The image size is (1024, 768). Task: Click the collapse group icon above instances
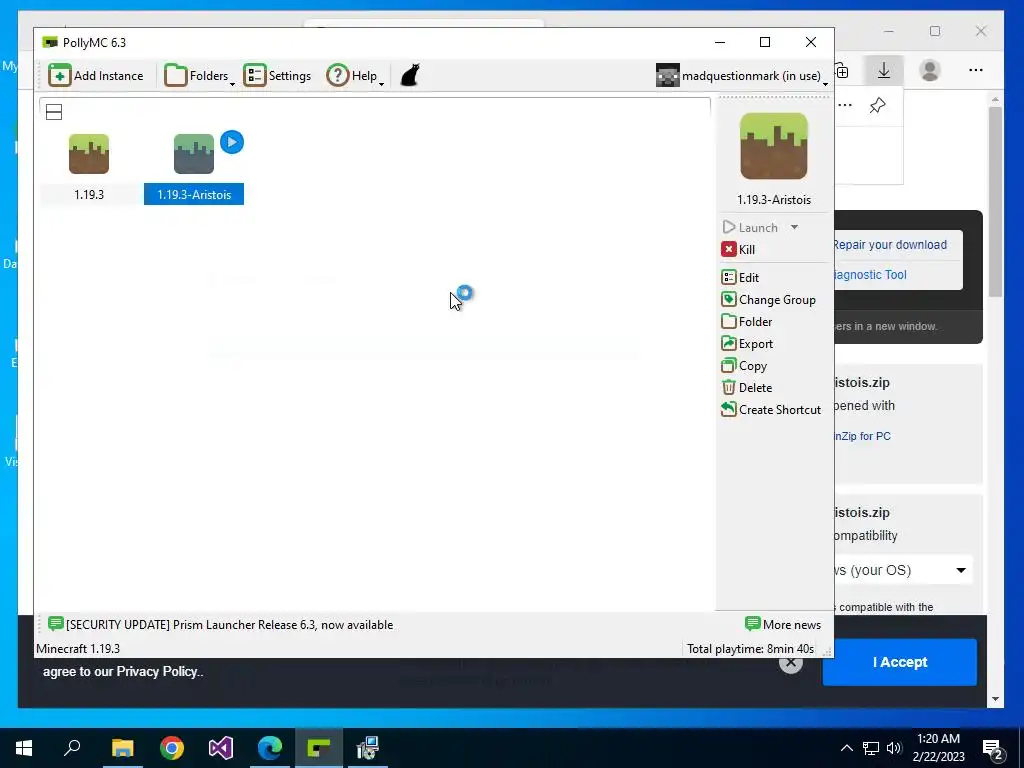[x=54, y=112]
